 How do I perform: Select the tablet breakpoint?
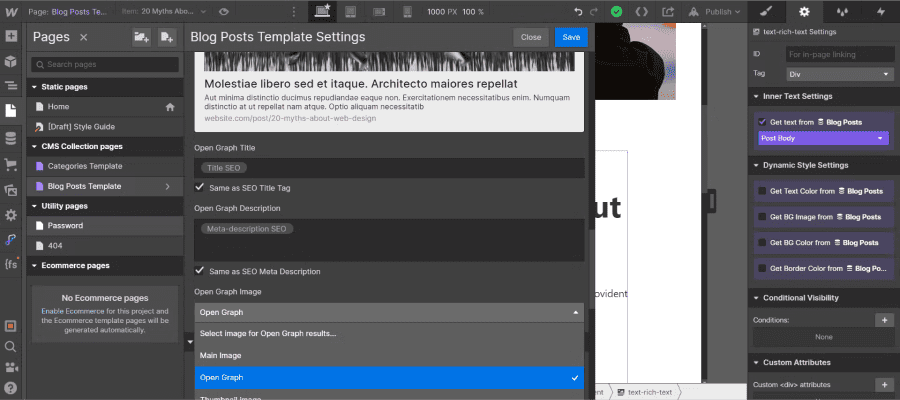pos(350,11)
